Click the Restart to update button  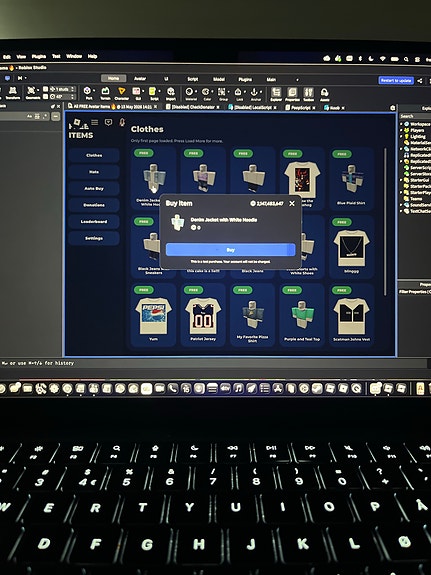point(396,80)
